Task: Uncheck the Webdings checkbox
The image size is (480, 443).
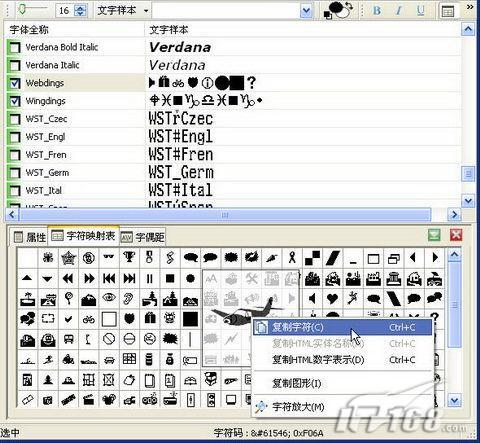Action: tap(15, 83)
